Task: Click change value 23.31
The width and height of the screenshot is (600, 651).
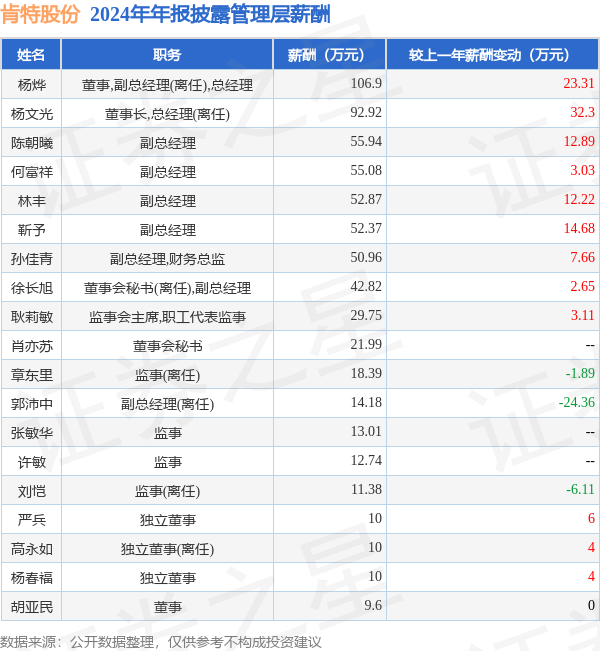Action: click(x=579, y=83)
